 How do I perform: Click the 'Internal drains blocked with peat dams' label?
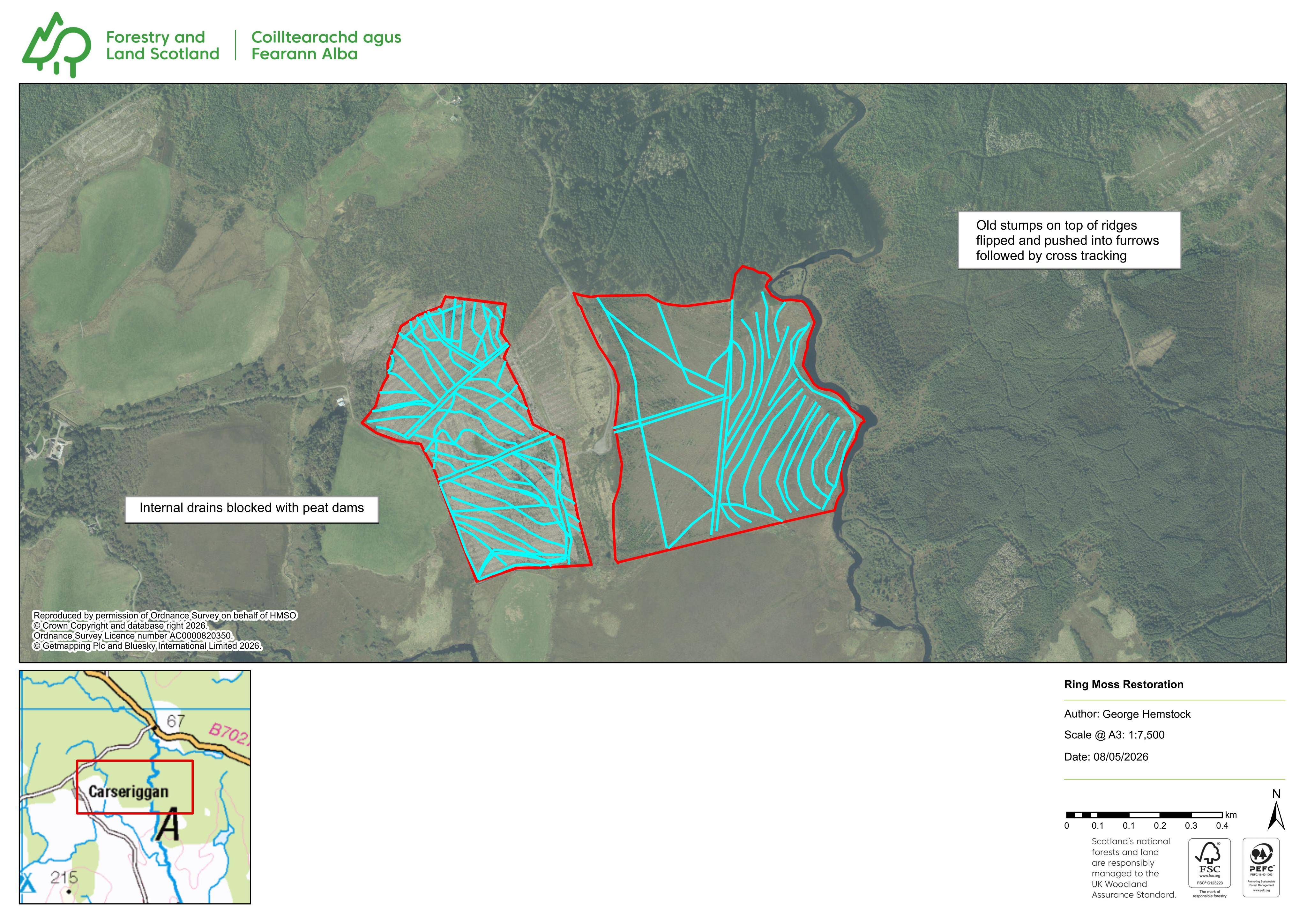(252, 508)
